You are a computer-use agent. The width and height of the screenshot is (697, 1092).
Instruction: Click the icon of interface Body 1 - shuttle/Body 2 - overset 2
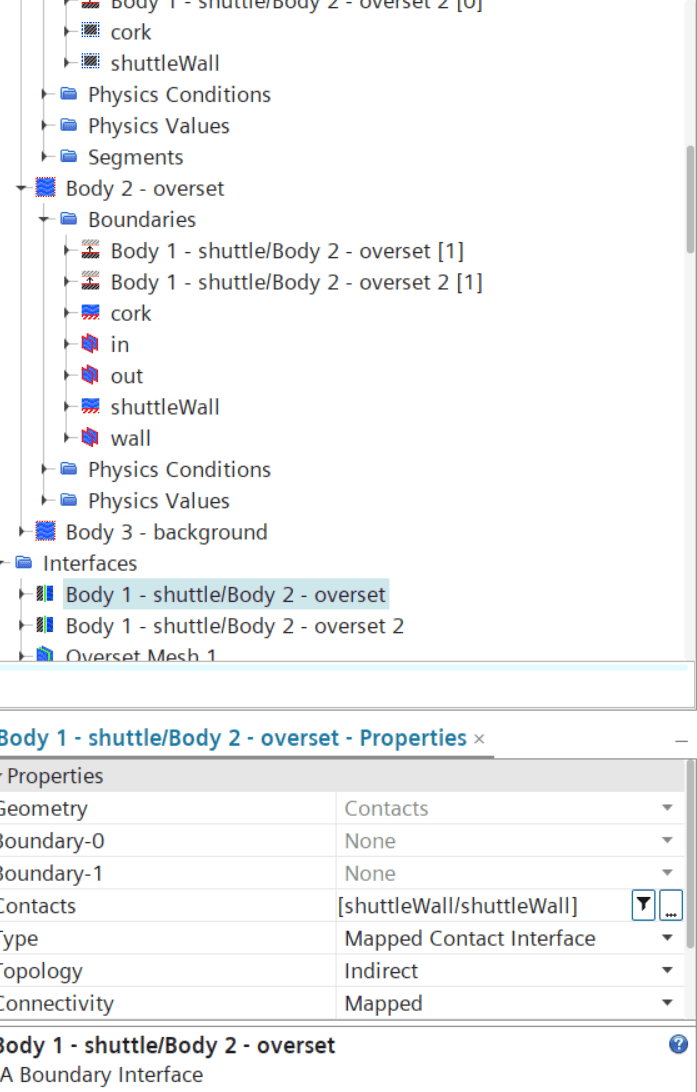pos(45,625)
